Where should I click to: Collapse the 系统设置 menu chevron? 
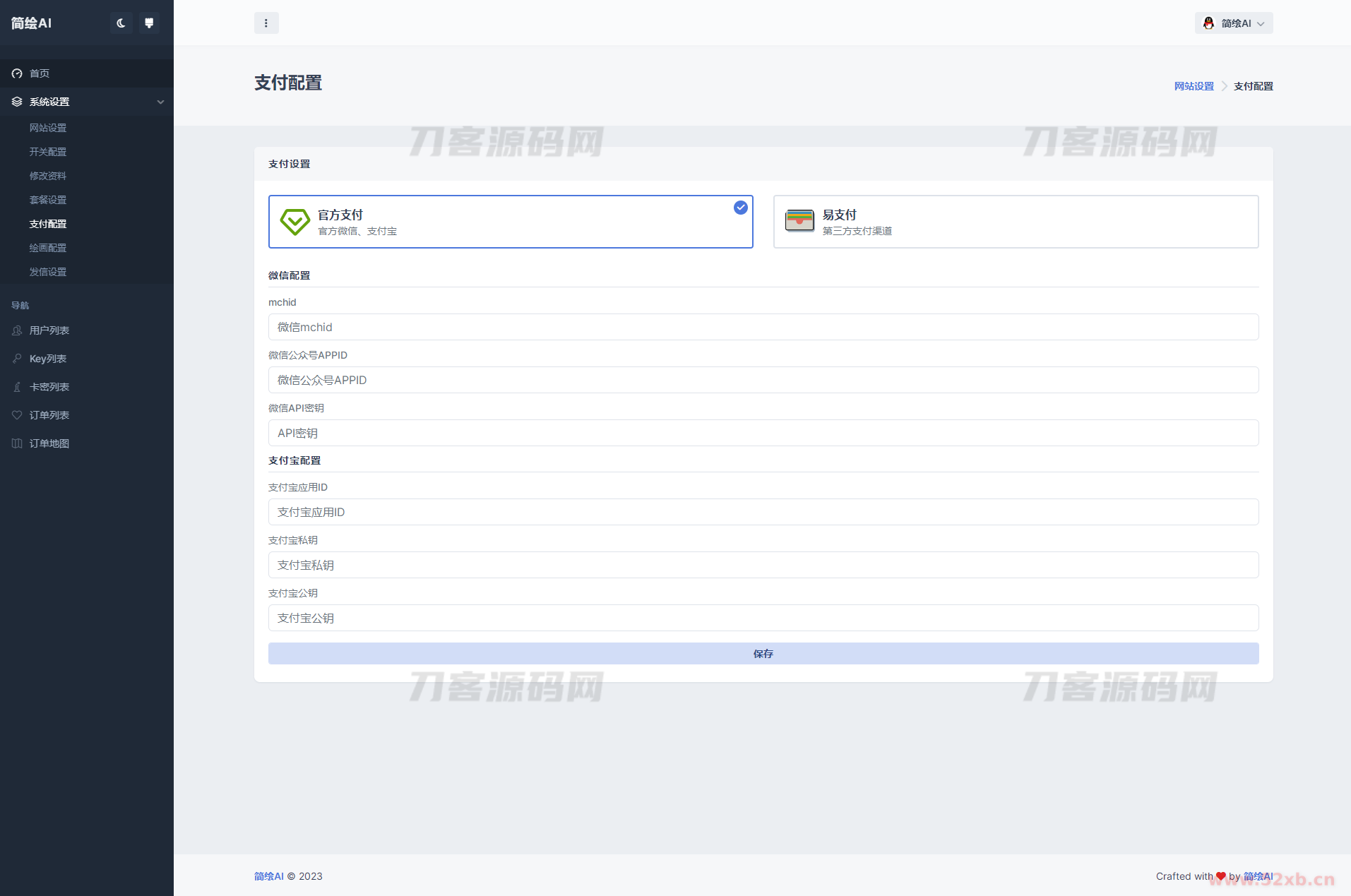pyautogui.click(x=160, y=102)
